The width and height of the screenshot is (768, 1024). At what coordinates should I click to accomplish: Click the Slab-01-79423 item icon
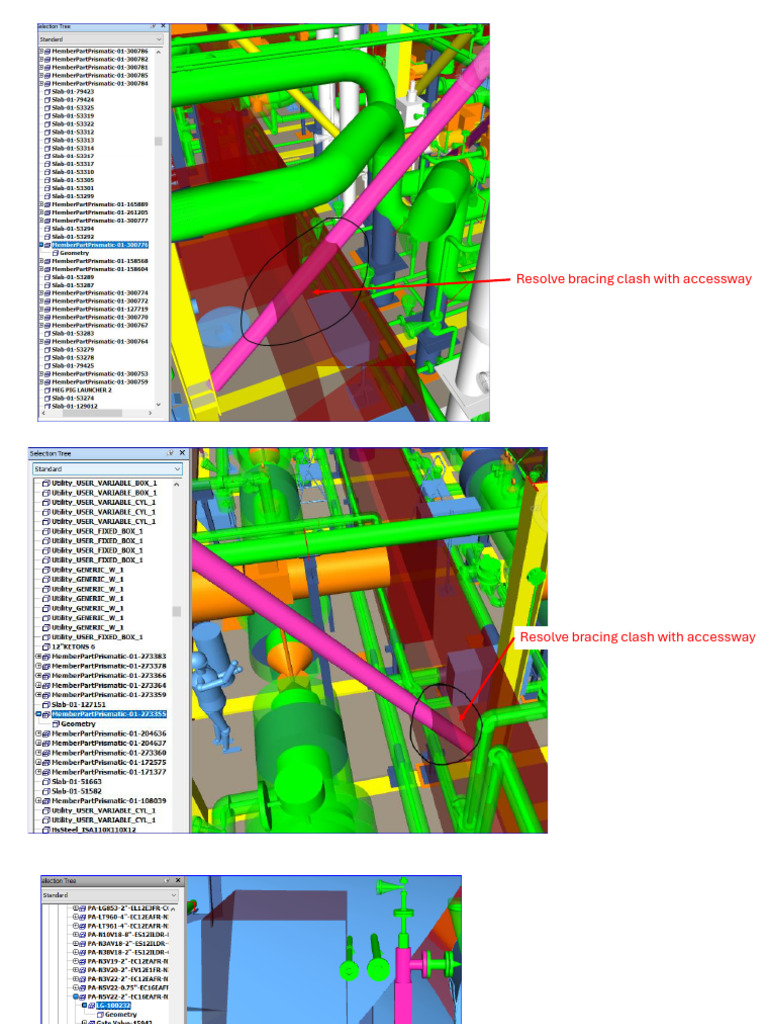47,92
